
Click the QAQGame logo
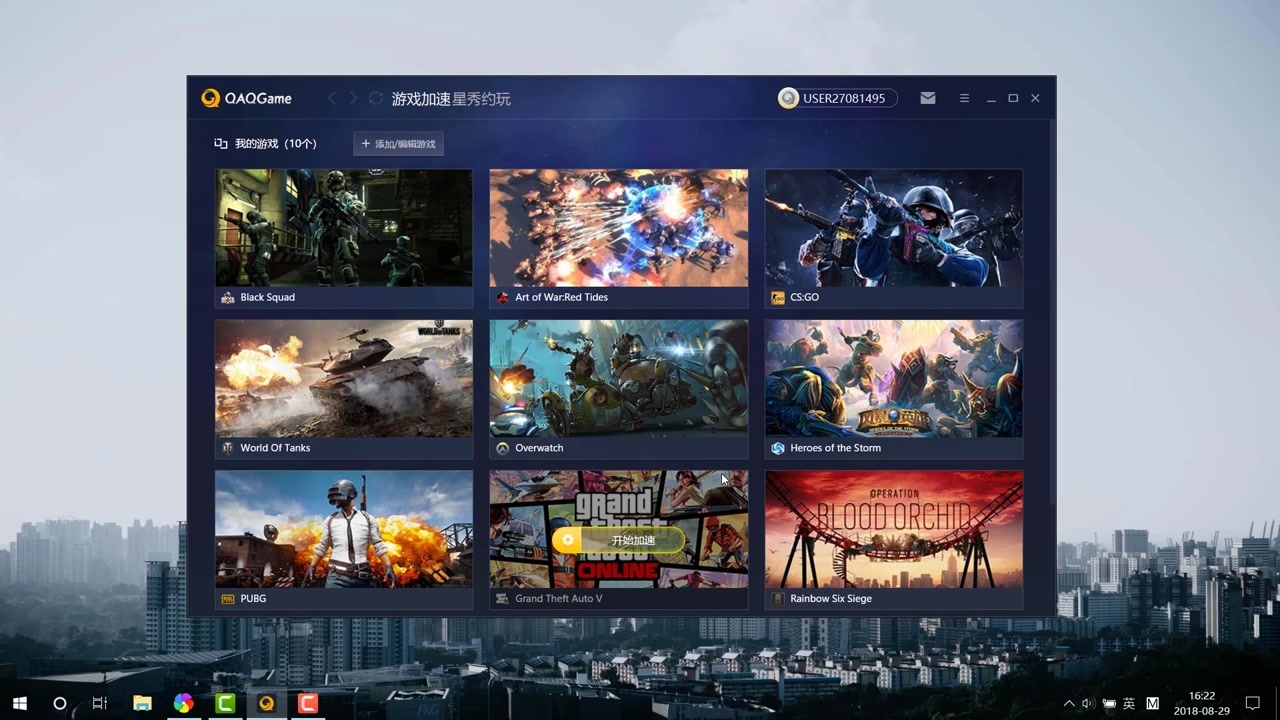(x=246, y=98)
